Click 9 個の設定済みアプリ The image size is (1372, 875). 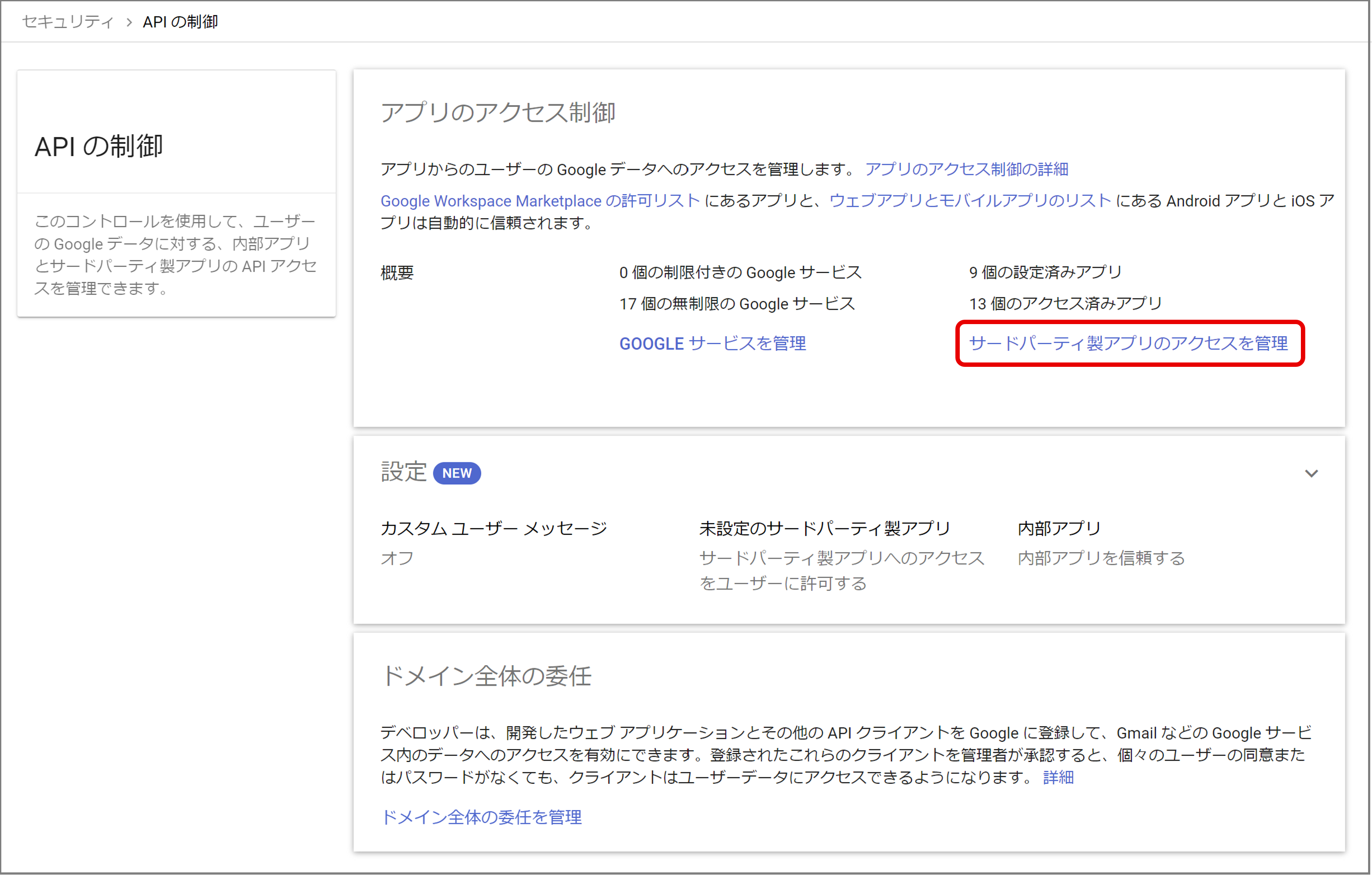coord(1045,272)
